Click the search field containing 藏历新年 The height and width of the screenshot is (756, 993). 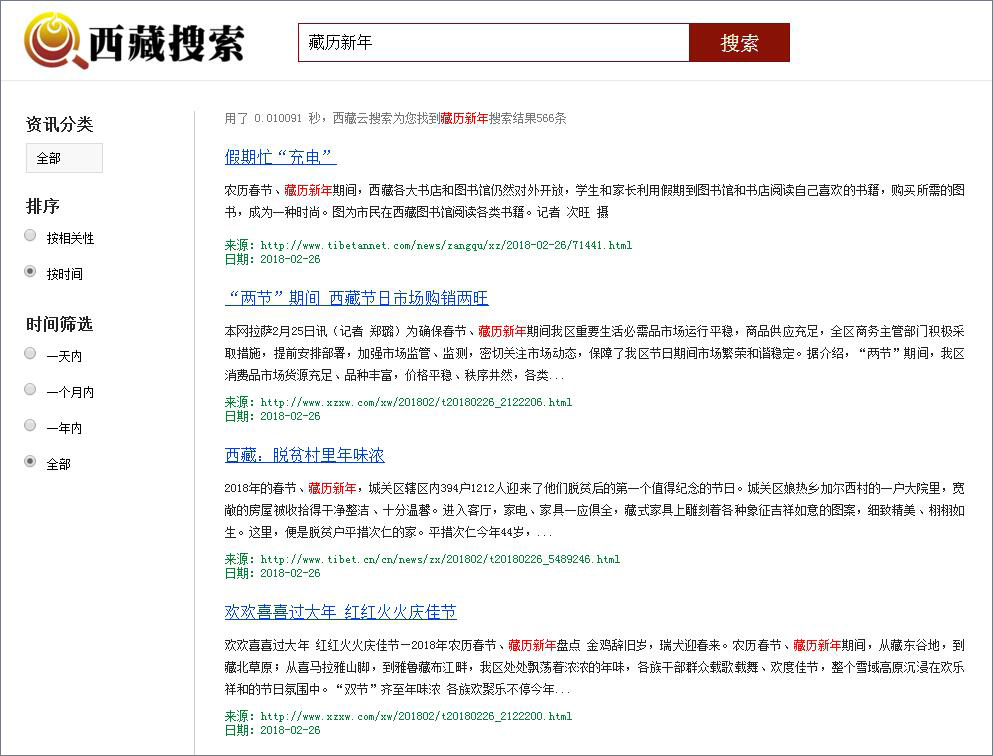click(493, 43)
